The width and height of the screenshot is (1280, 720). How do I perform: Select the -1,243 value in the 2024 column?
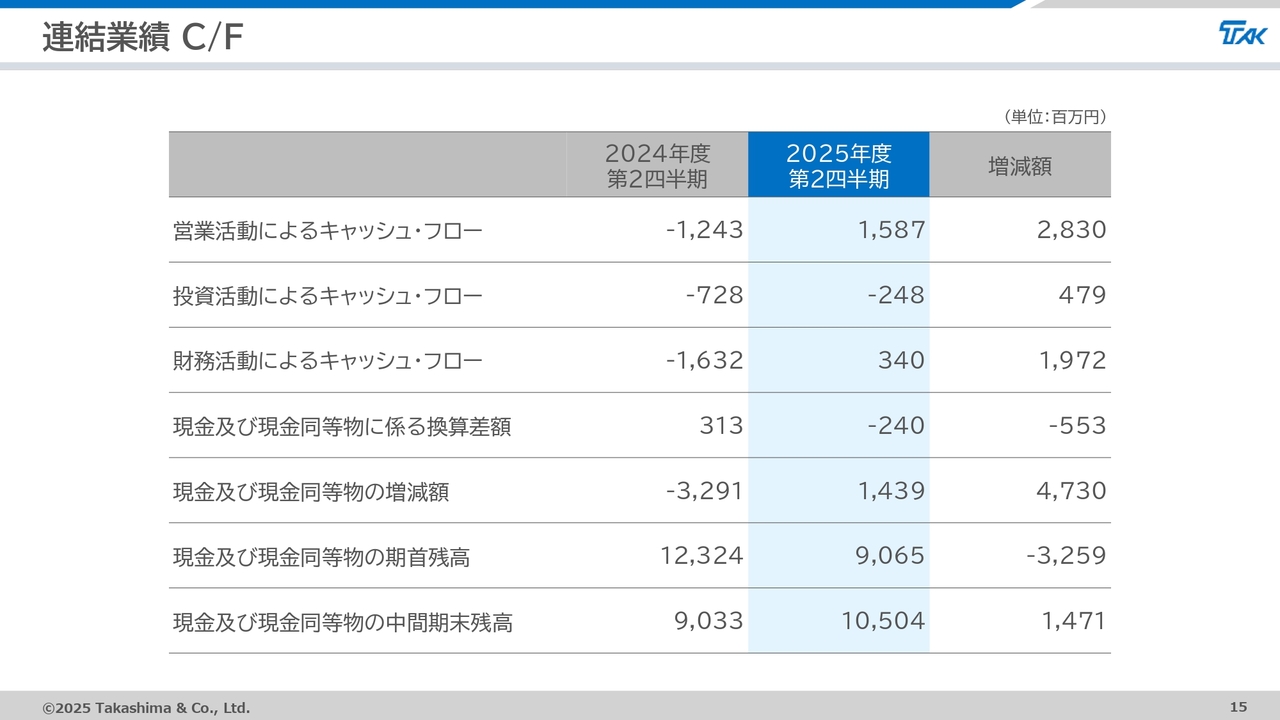705,230
